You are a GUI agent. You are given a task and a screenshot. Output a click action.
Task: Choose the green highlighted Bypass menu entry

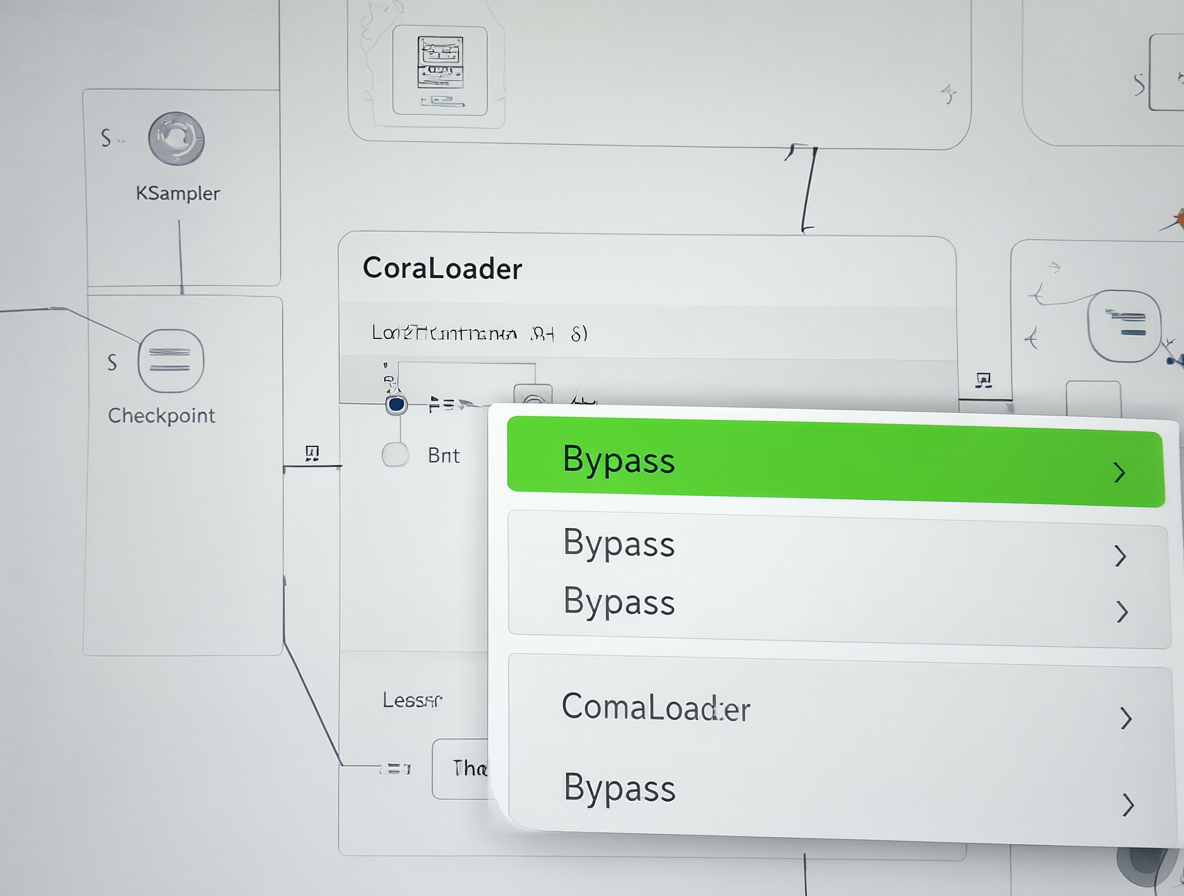tap(836, 462)
